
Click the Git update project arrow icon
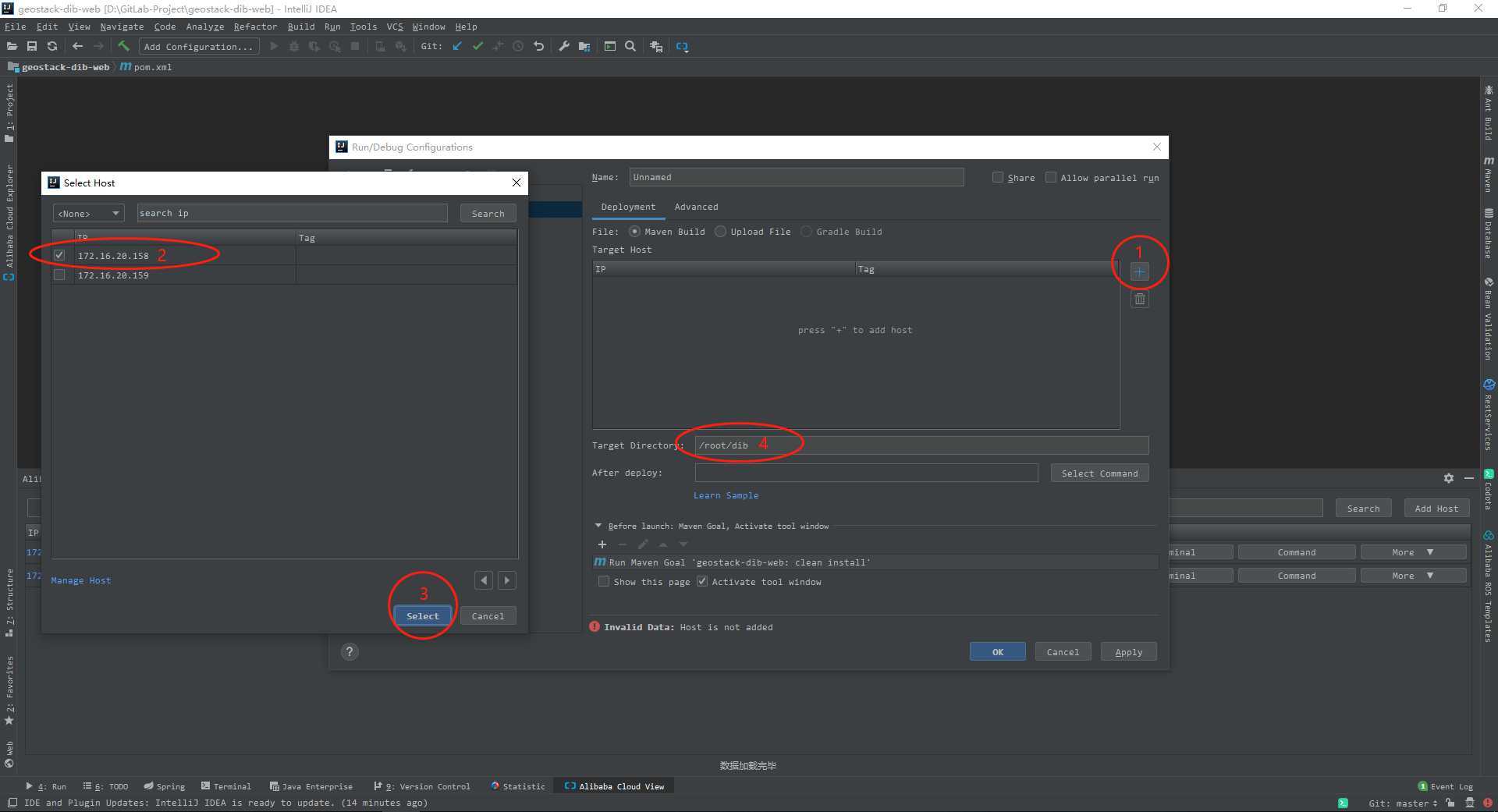pyautogui.click(x=457, y=47)
